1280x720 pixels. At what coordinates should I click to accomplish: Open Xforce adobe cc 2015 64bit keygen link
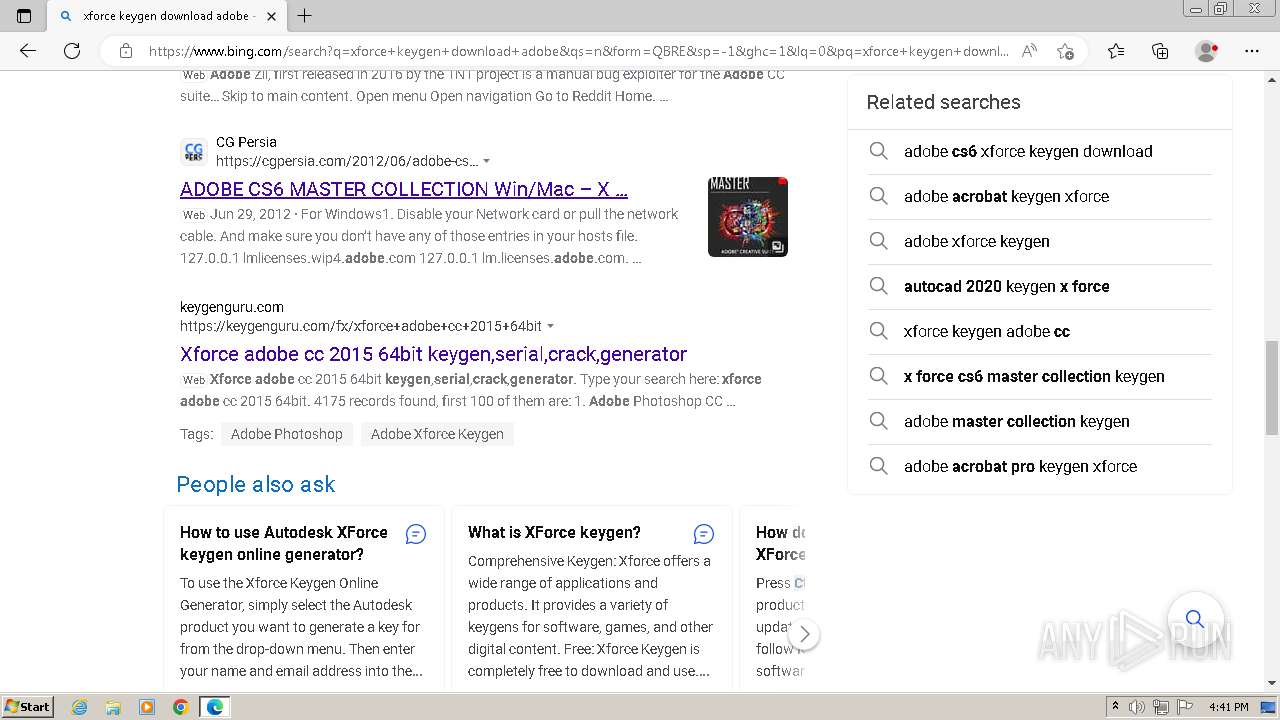(433, 354)
